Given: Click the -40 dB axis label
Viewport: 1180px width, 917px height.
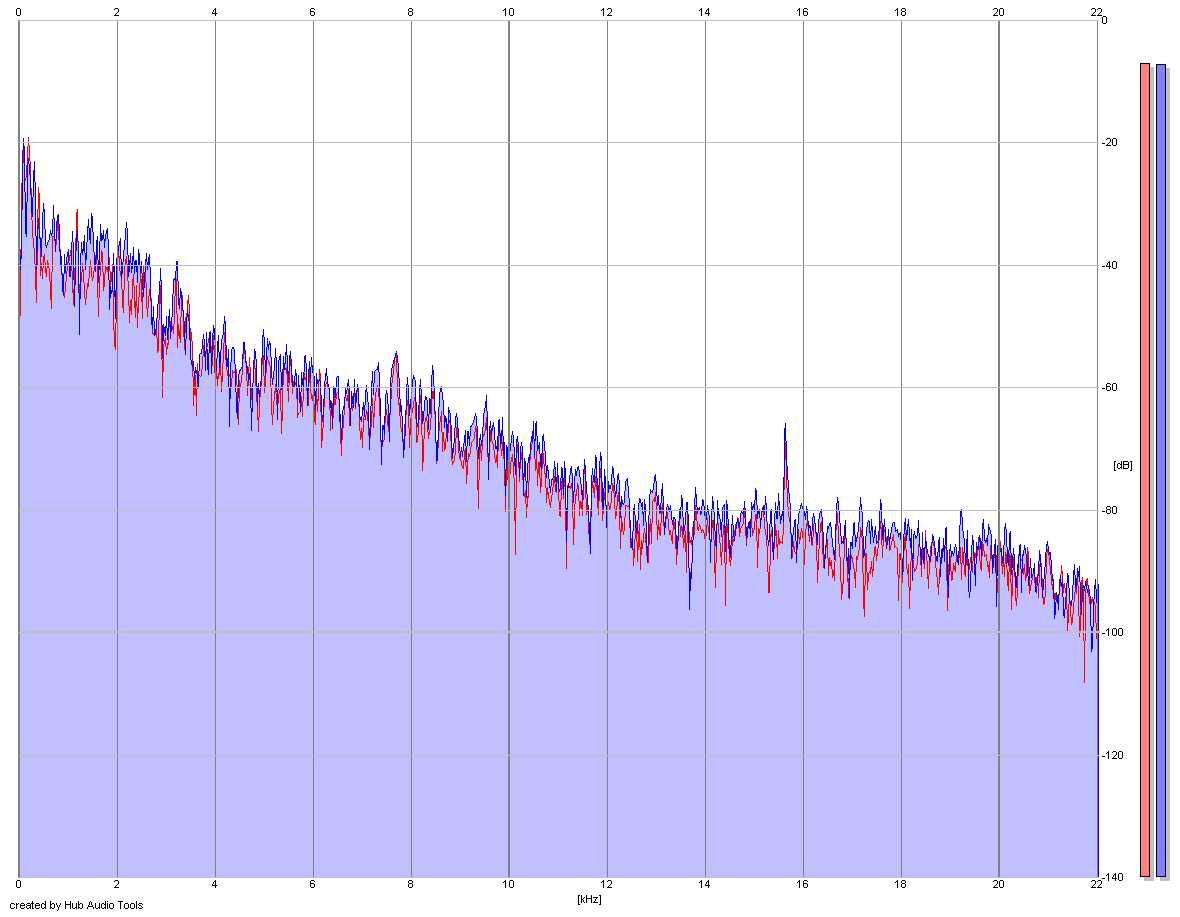Looking at the screenshot, I should (x=1110, y=265).
